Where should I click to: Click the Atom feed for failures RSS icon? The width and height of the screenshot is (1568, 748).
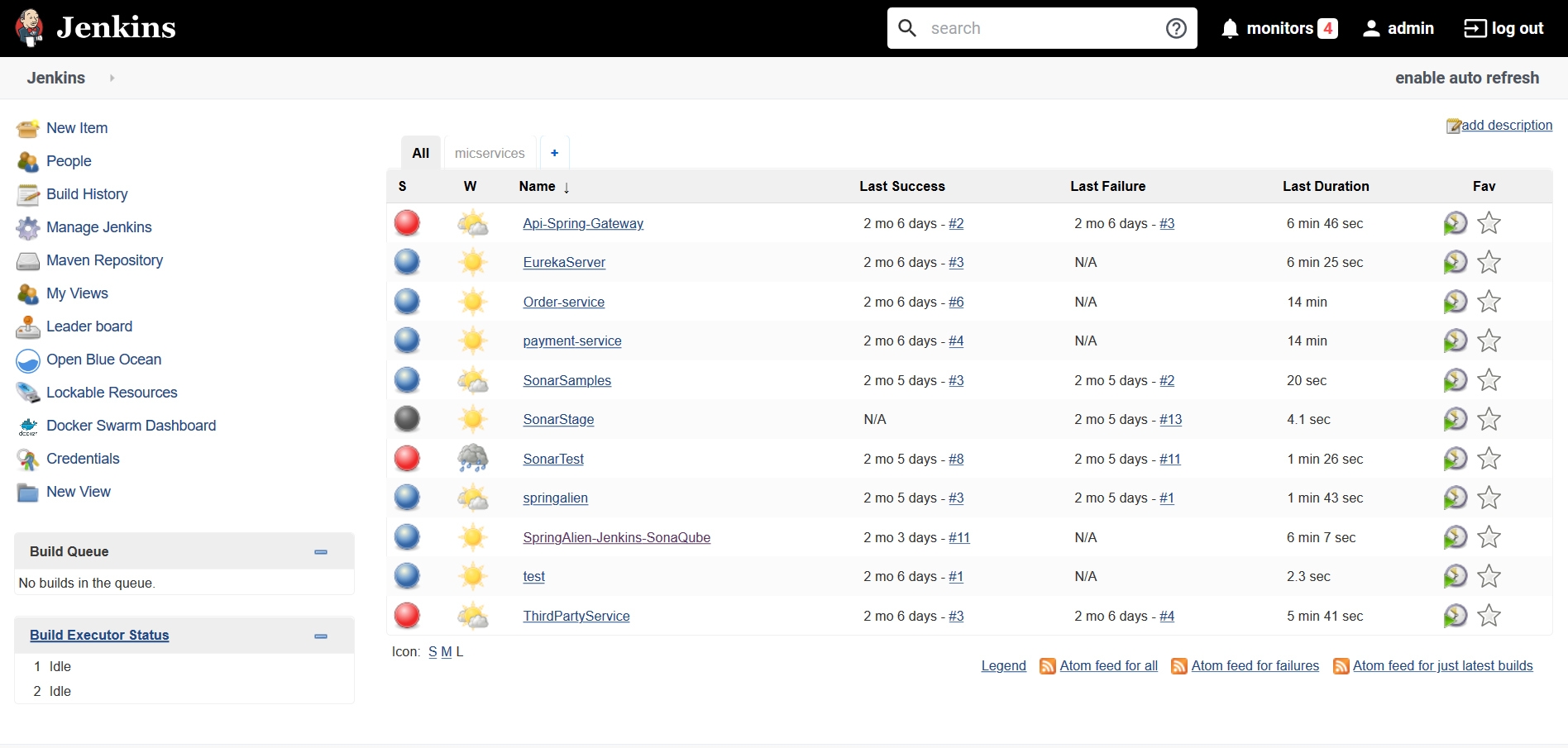pos(1178,665)
